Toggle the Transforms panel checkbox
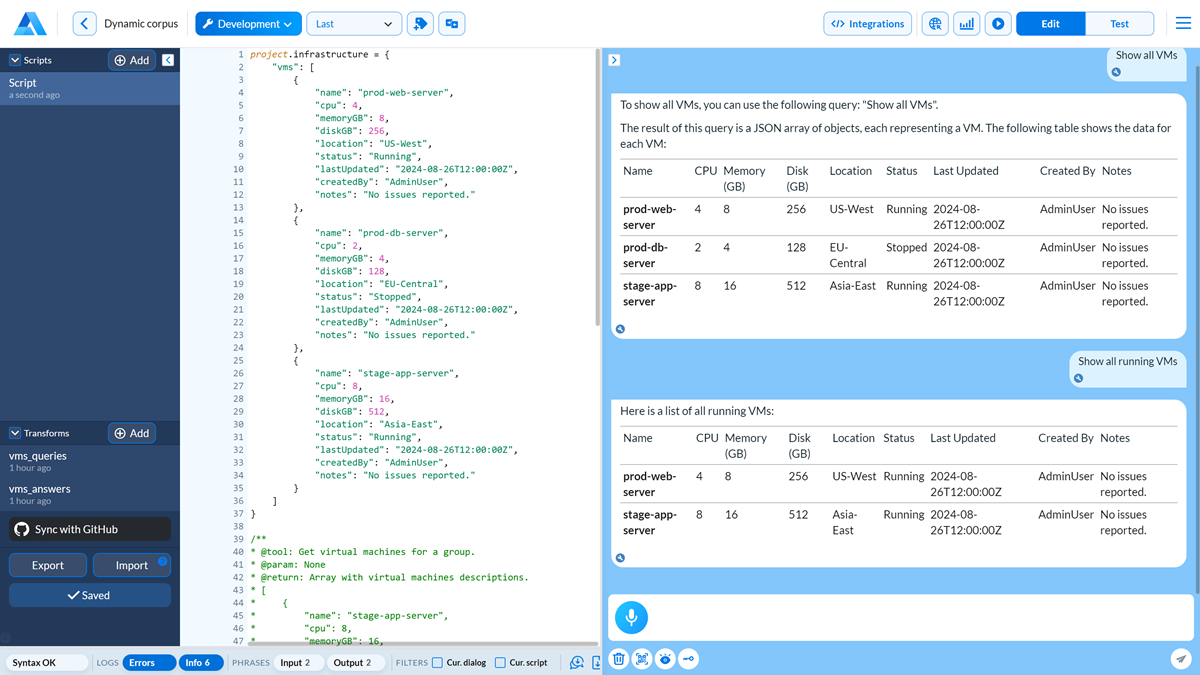This screenshot has width=1200, height=675. (x=14, y=433)
